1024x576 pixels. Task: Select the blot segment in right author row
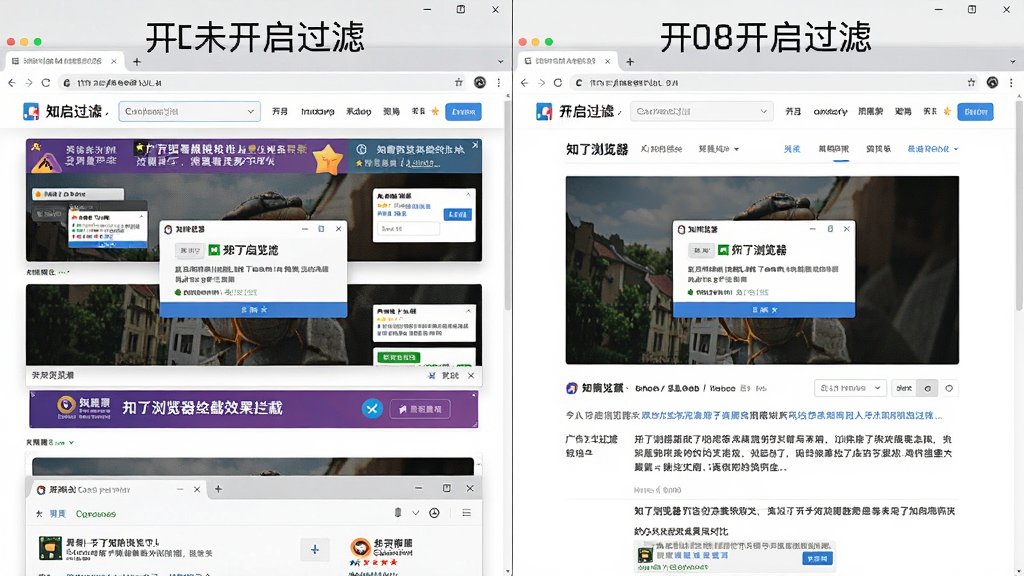click(904, 388)
